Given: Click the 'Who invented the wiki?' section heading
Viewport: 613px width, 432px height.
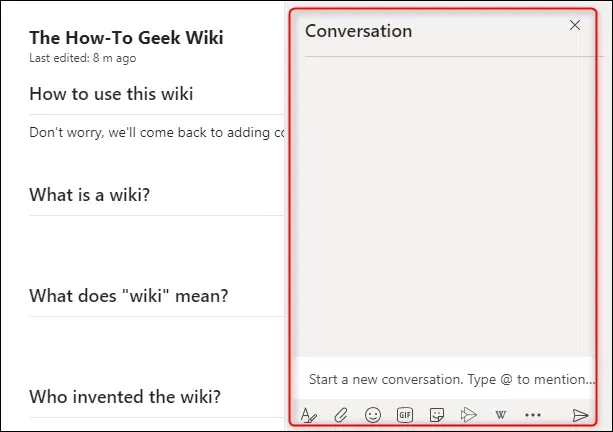Looking at the screenshot, I should click(x=125, y=396).
